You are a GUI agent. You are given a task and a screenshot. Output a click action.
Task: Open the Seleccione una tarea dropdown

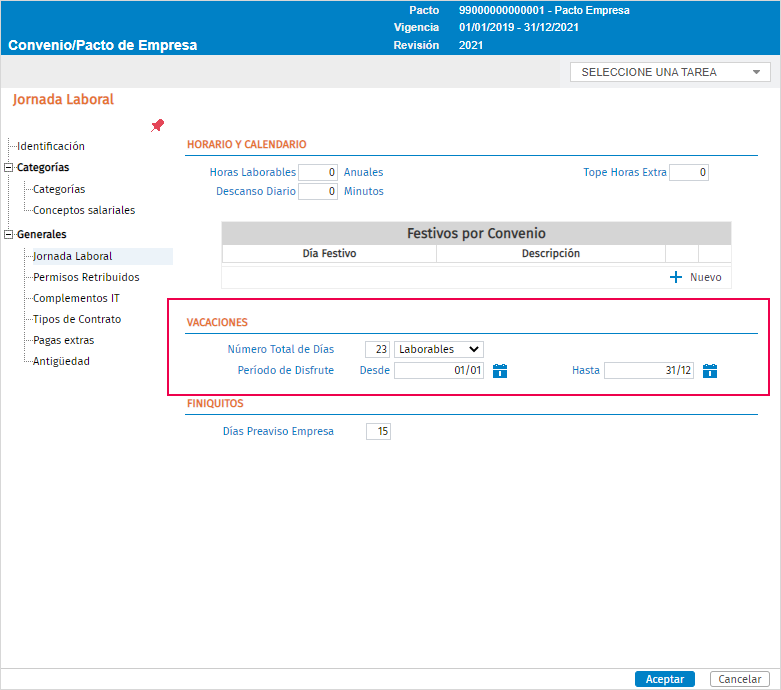pyautogui.click(x=670, y=72)
